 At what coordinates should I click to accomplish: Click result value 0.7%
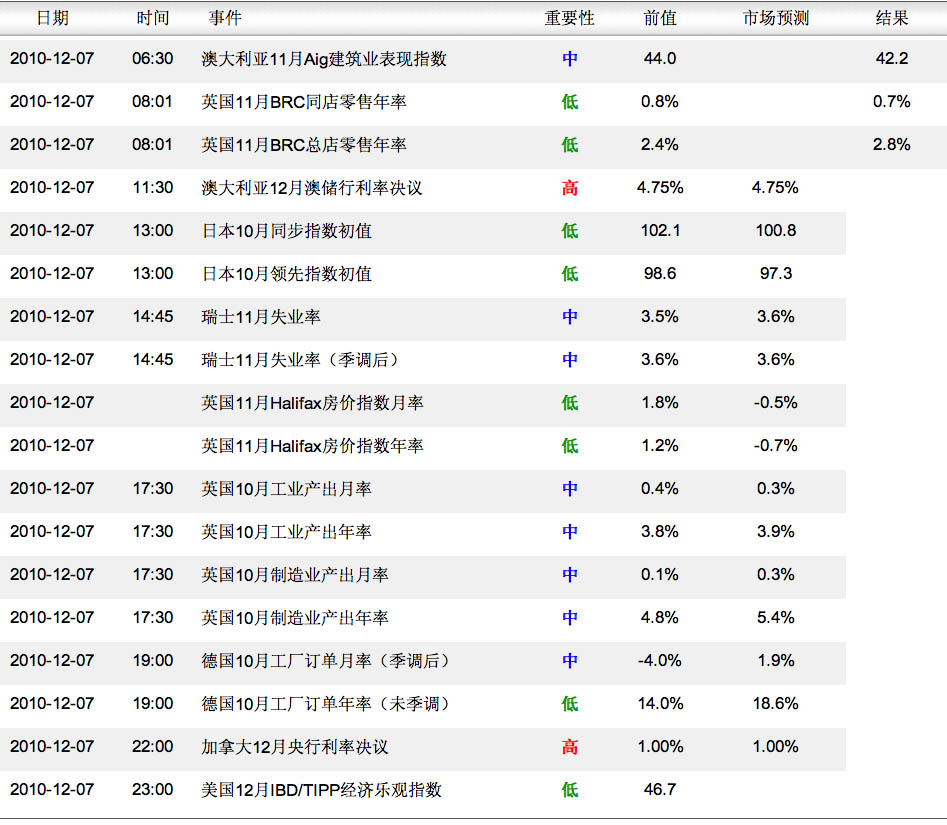coord(892,101)
